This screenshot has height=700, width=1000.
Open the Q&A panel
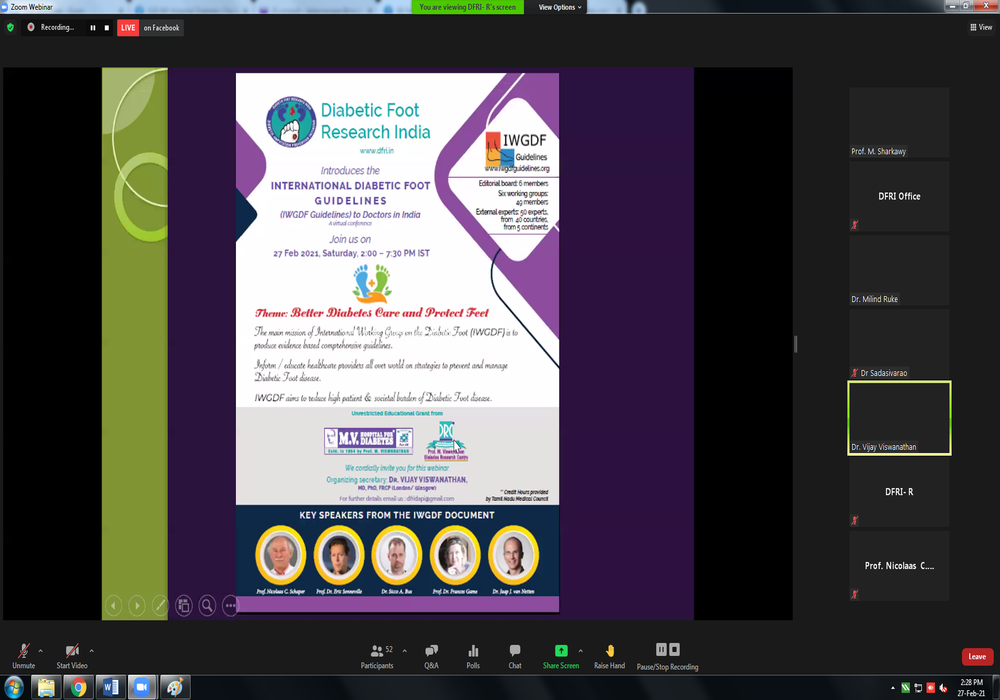[431, 655]
